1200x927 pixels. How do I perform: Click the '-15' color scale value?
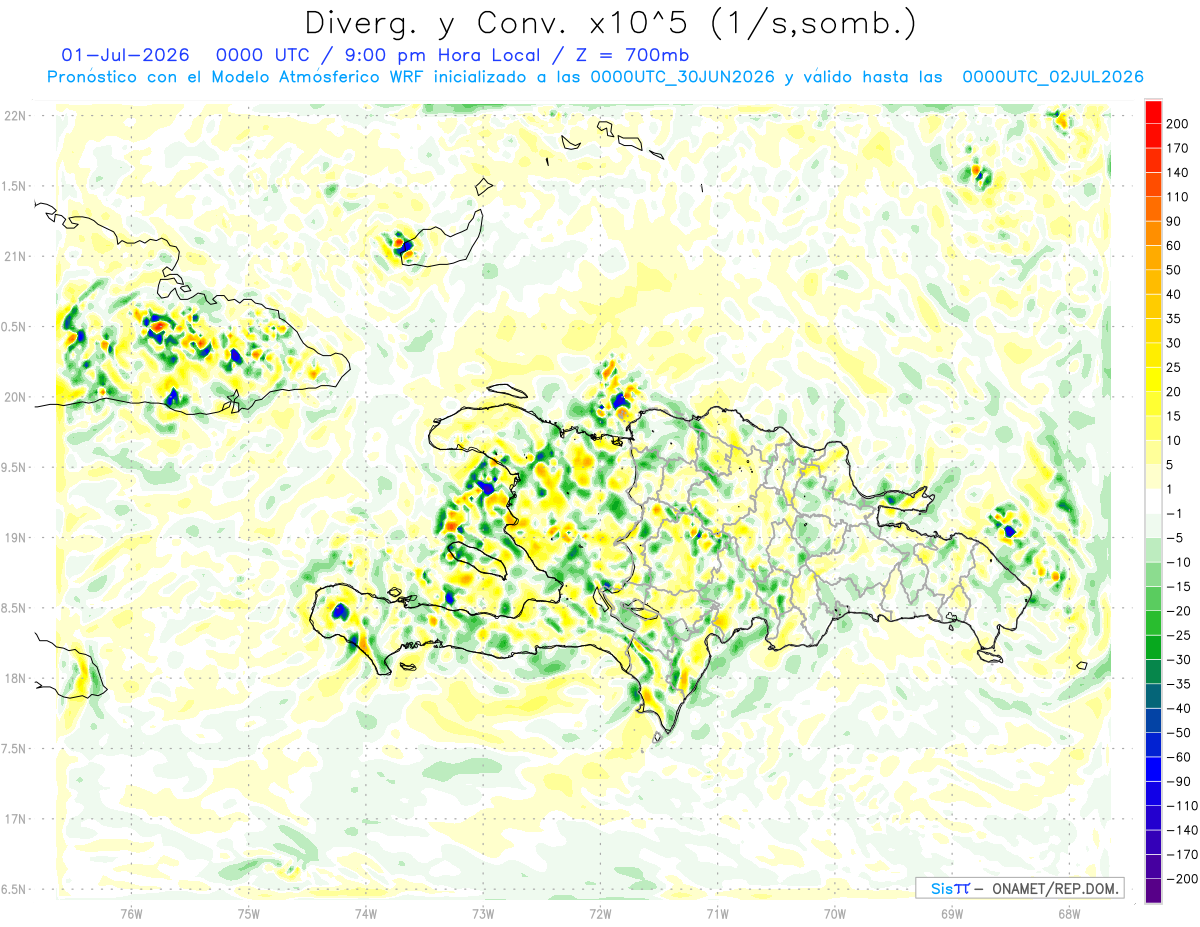coord(1180,586)
